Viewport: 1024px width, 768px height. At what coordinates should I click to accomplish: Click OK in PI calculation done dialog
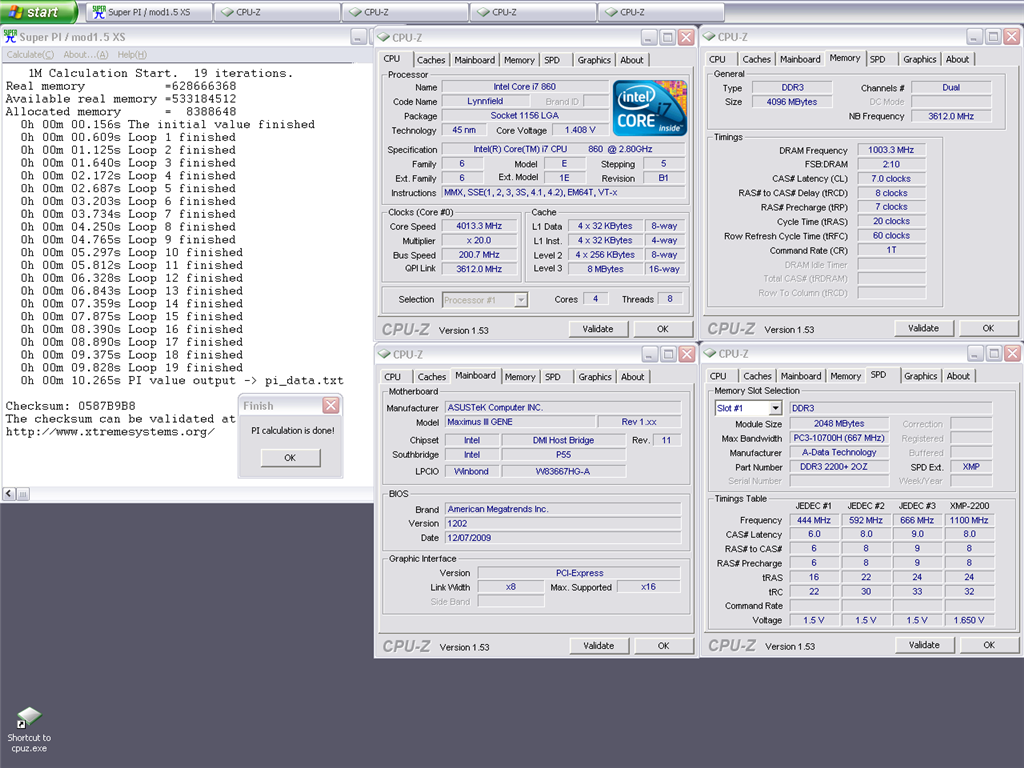[290, 457]
